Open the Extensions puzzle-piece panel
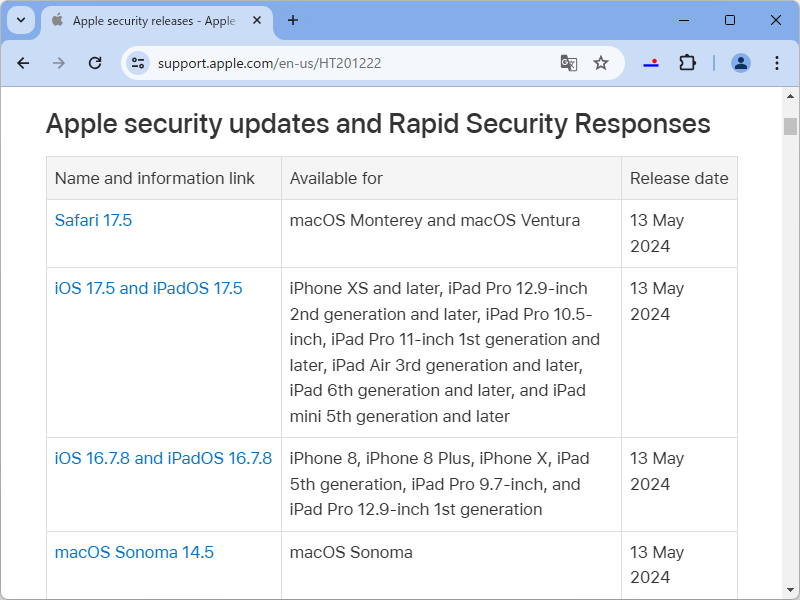The width and height of the screenshot is (800, 600). [x=687, y=62]
